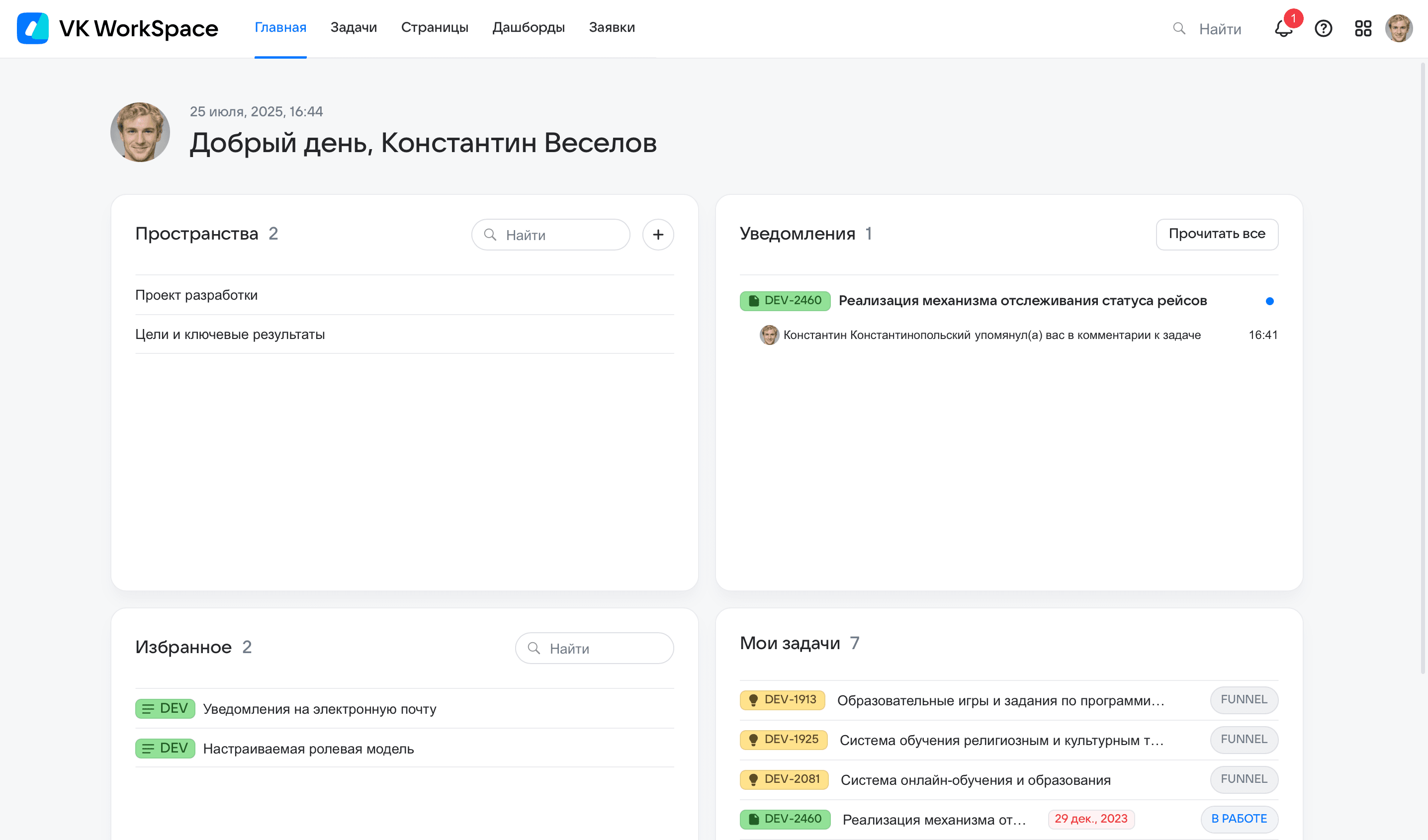Click the top bar search magnifier icon
Image resolution: width=1428 pixels, height=840 pixels.
pos(1179,28)
